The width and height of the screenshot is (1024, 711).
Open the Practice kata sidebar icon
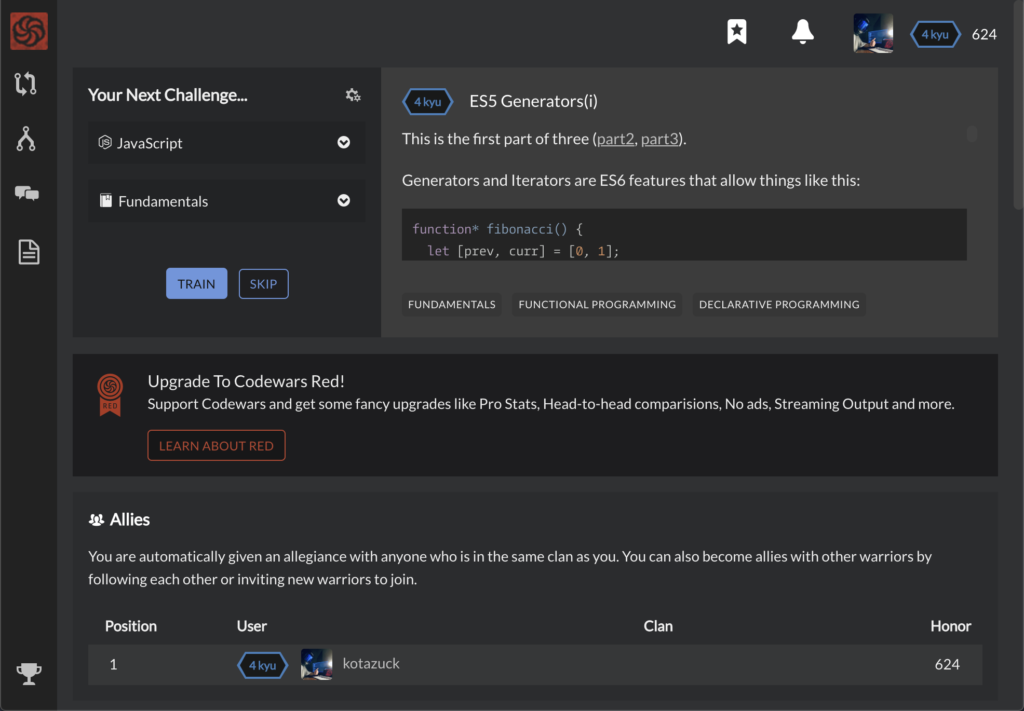pos(25,84)
